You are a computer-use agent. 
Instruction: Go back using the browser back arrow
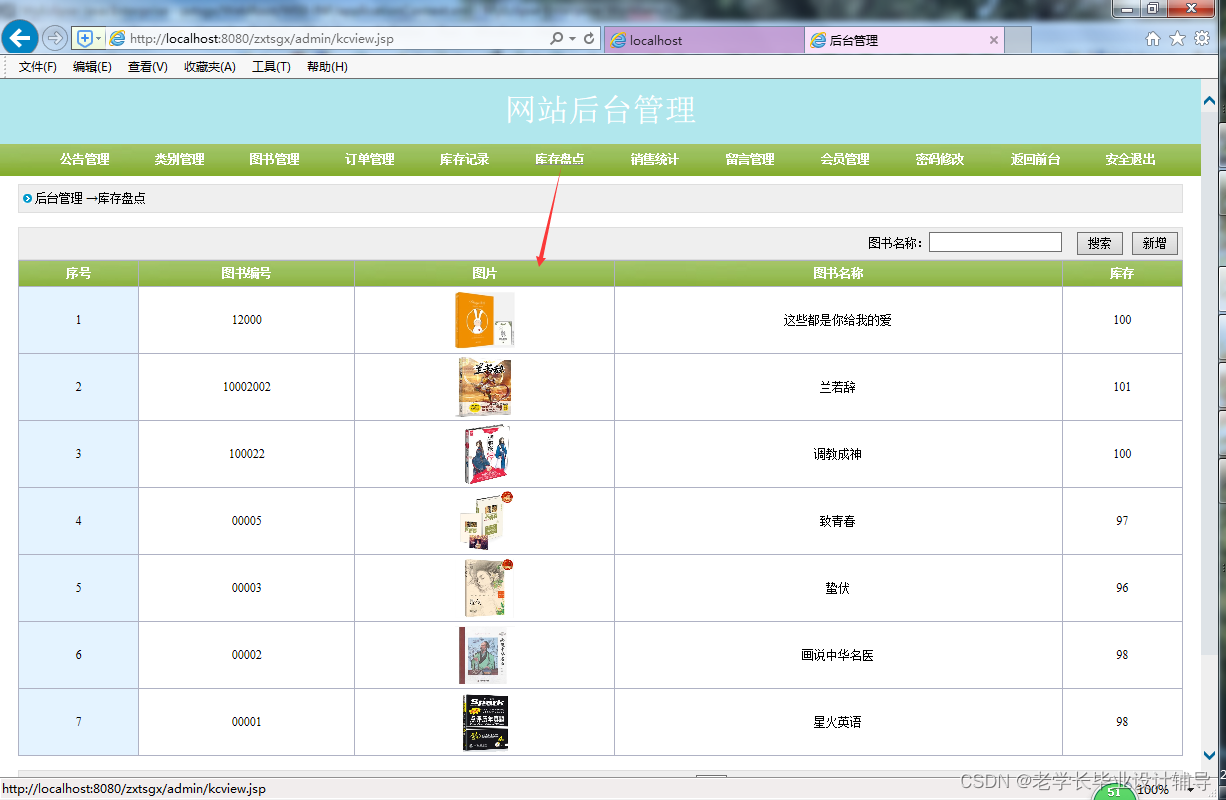(x=20, y=37)
